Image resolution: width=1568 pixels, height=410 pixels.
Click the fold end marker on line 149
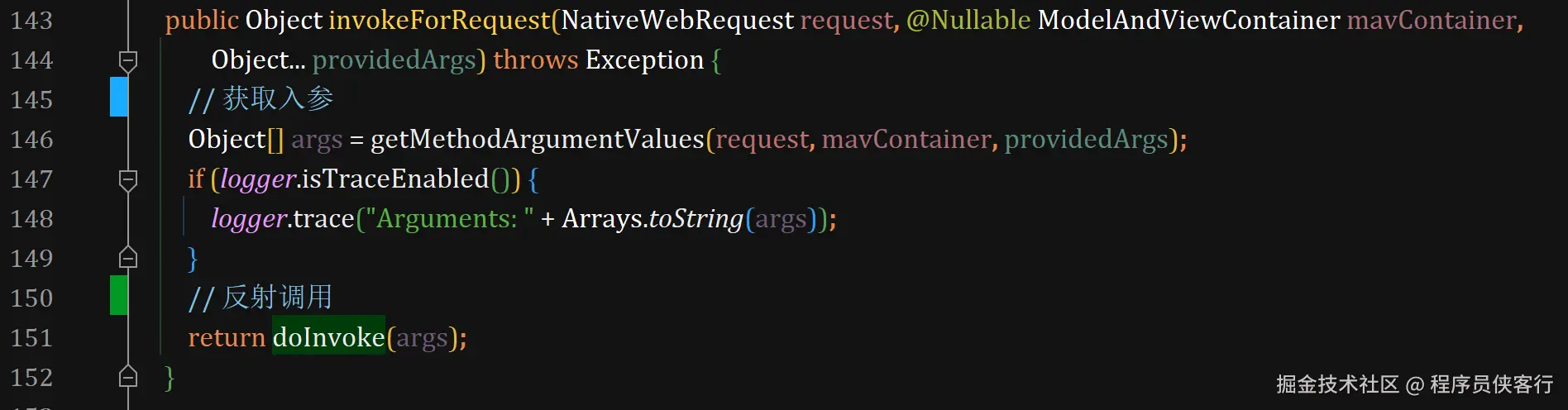(128, 258)
